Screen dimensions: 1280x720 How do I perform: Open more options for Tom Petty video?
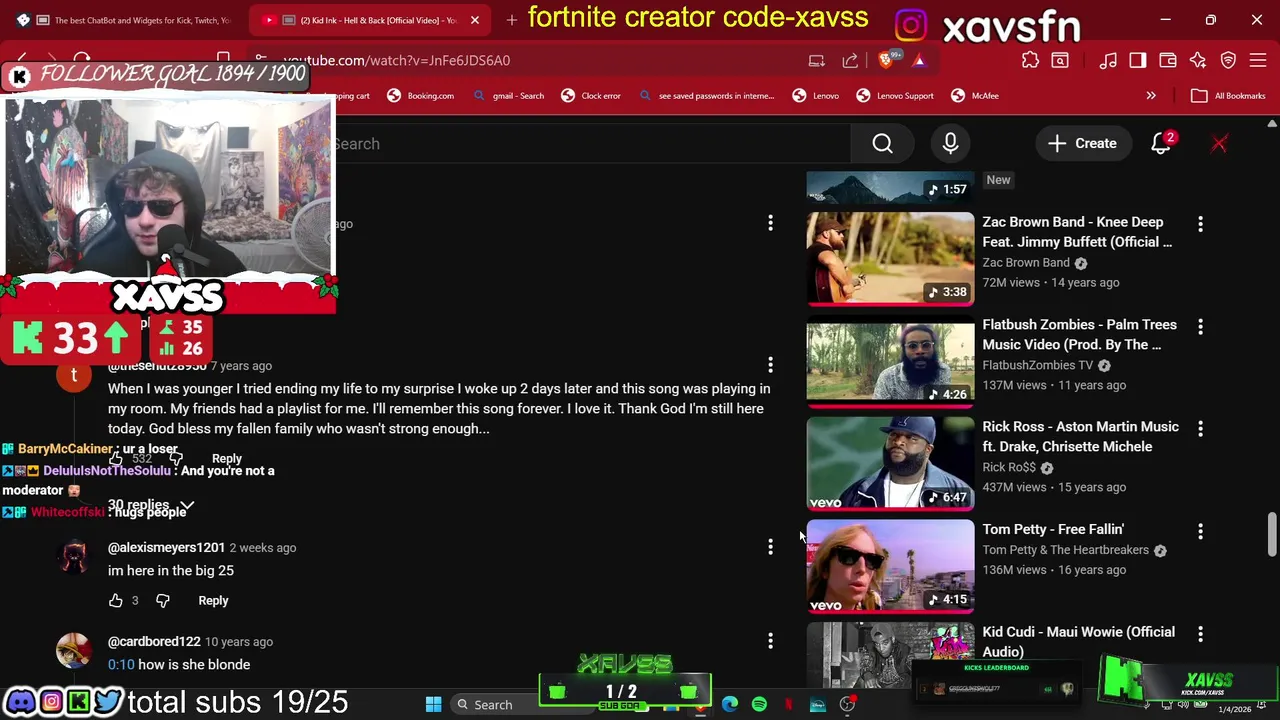click(1200, 531)
